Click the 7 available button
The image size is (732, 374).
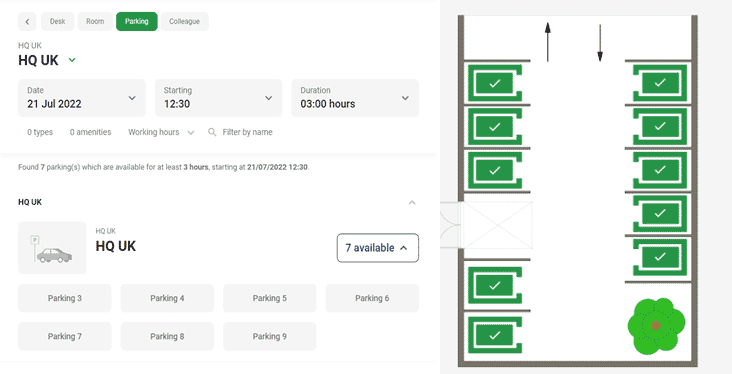(x=378, y=247)
